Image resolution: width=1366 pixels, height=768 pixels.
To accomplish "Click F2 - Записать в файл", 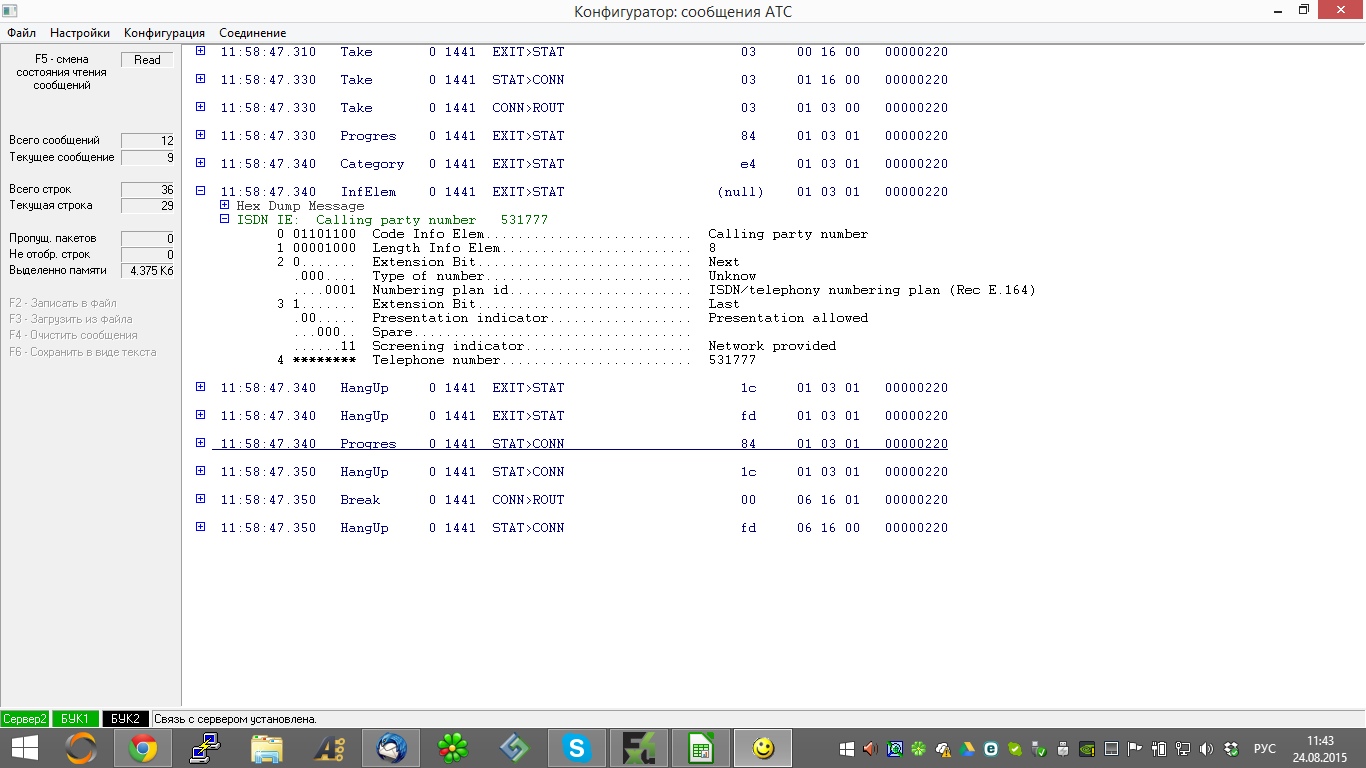I will [63, 303].
